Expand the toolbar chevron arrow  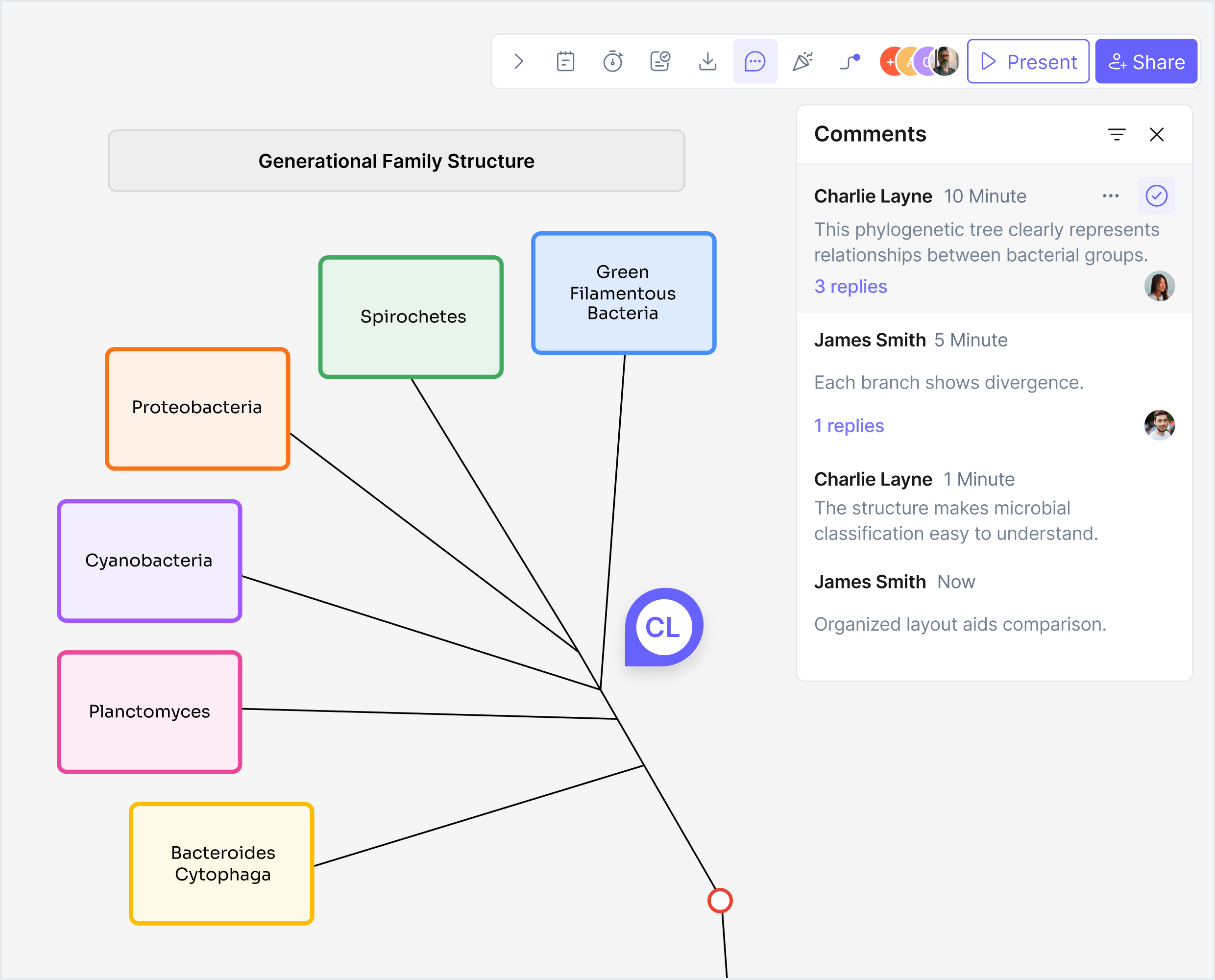pos(519,62)
